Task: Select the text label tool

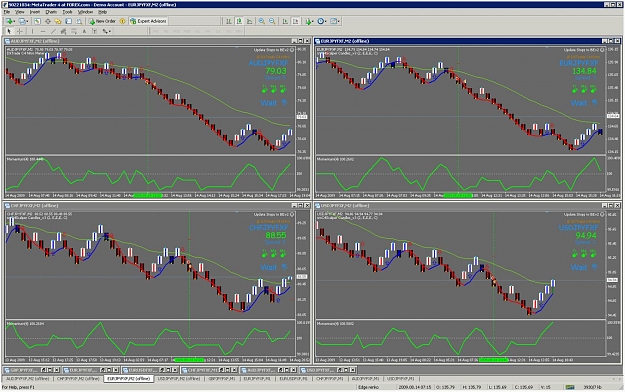Action: (x=94, y=31)
